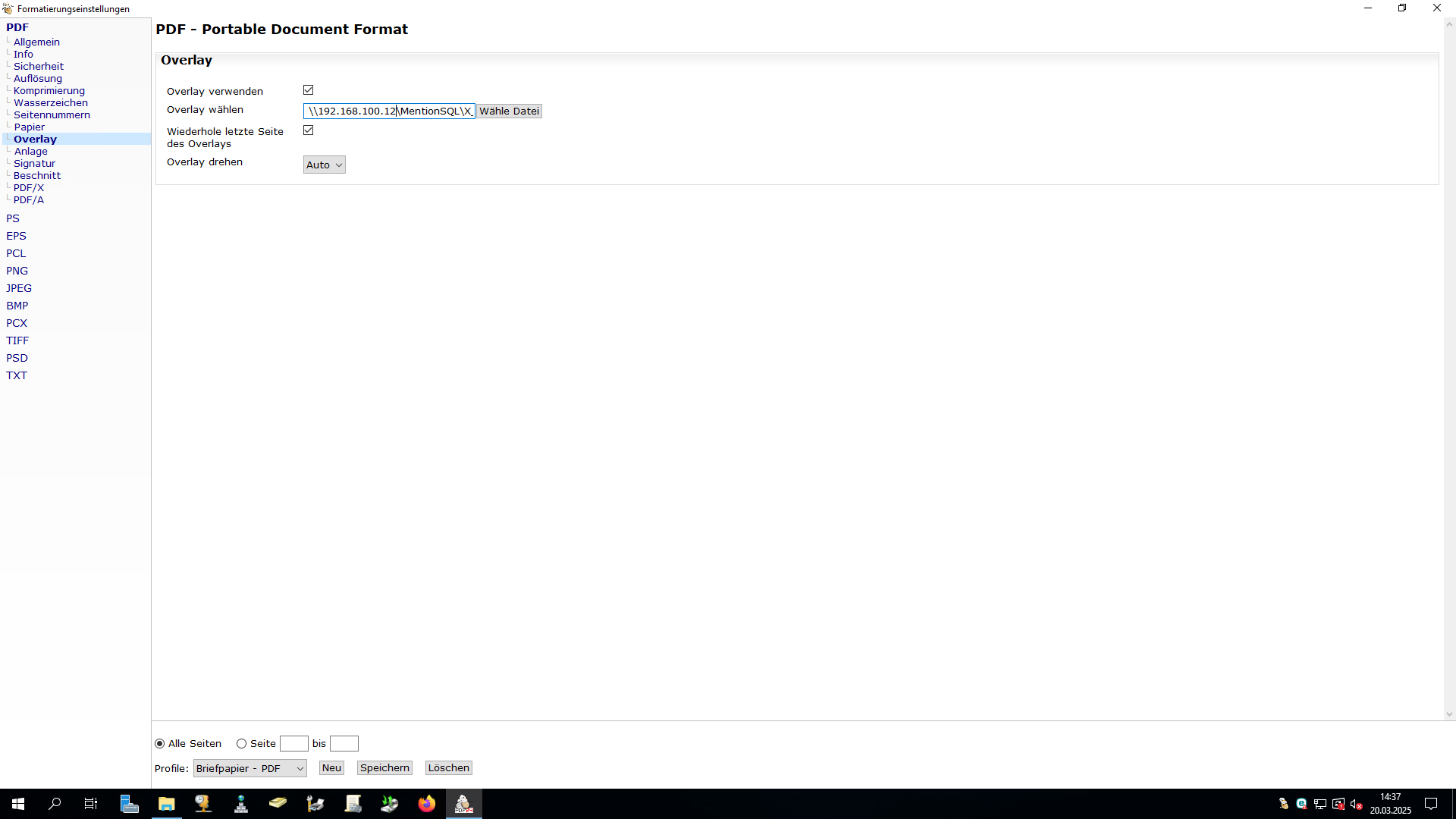Open notification center icon
This screenshot has width=1456, height=819.
coord(1431,804)
